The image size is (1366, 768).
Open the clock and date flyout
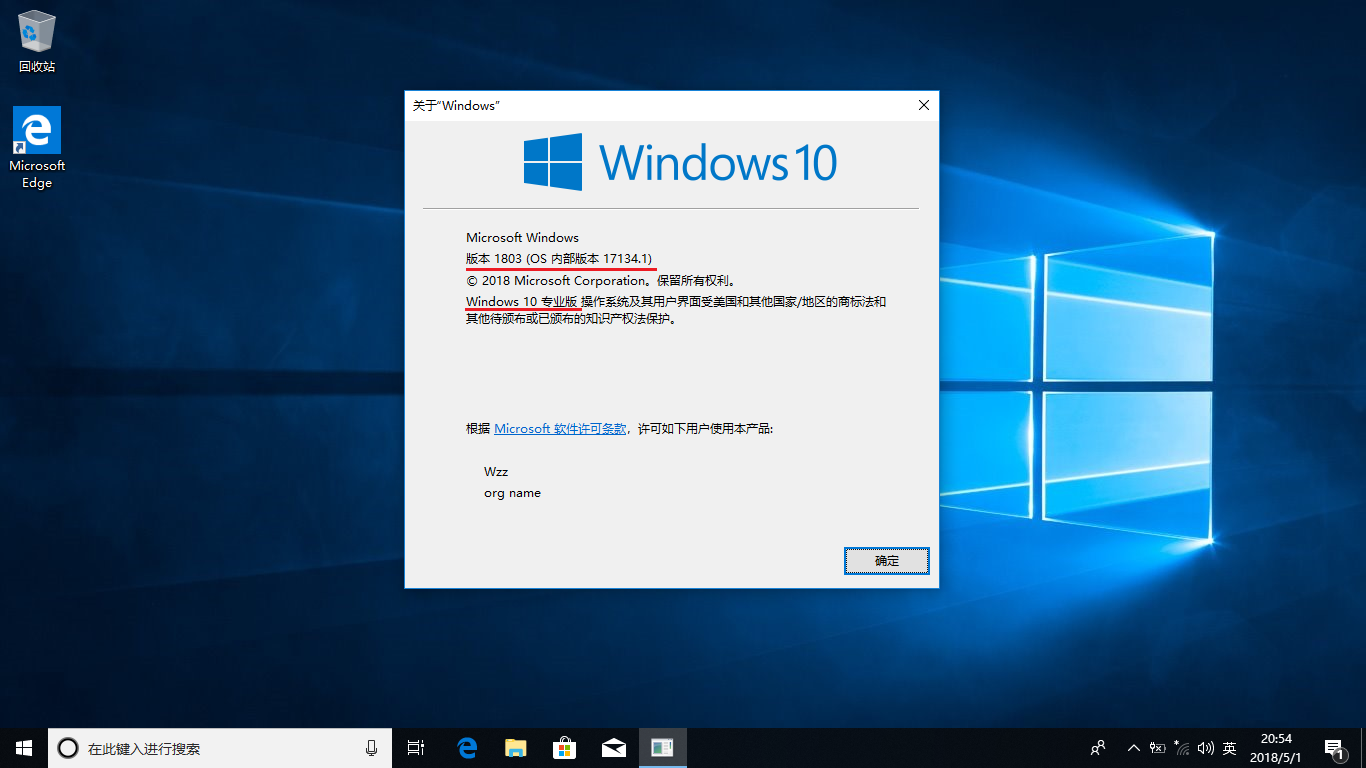1276,748
